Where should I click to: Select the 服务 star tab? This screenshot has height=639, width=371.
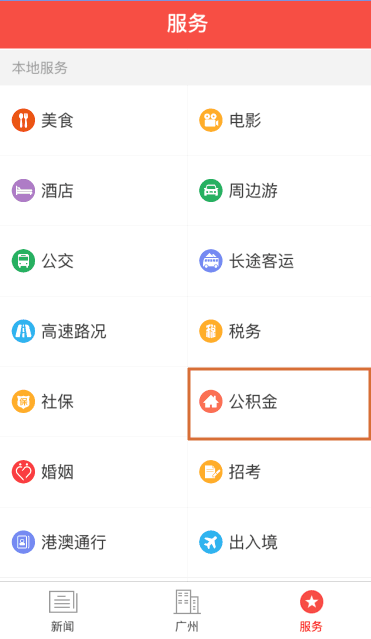[x=311, y=611]
